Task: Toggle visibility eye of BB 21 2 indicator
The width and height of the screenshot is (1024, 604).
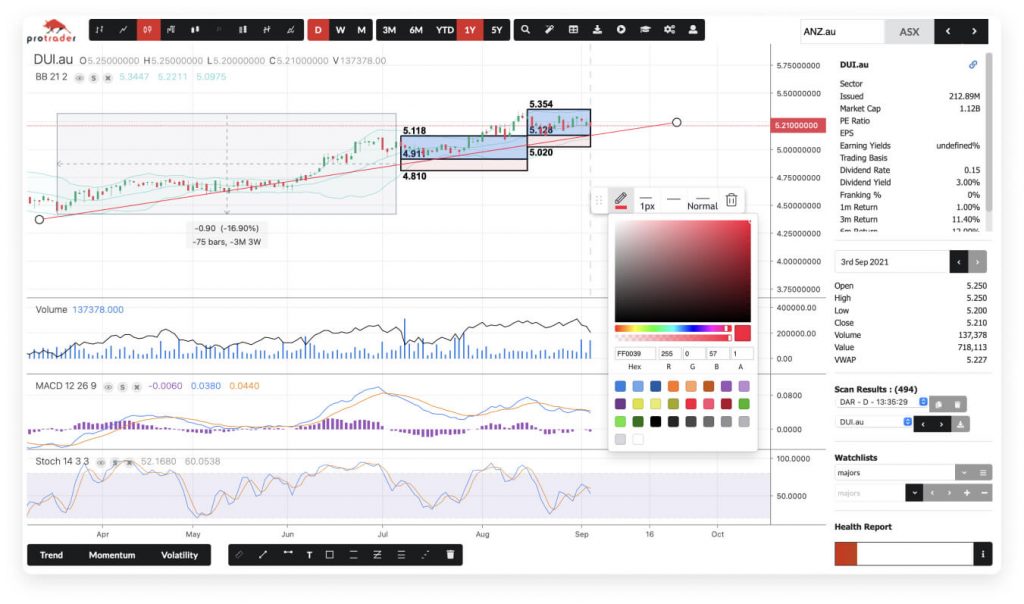Action: pyautogui.click(x=79, y=78)
